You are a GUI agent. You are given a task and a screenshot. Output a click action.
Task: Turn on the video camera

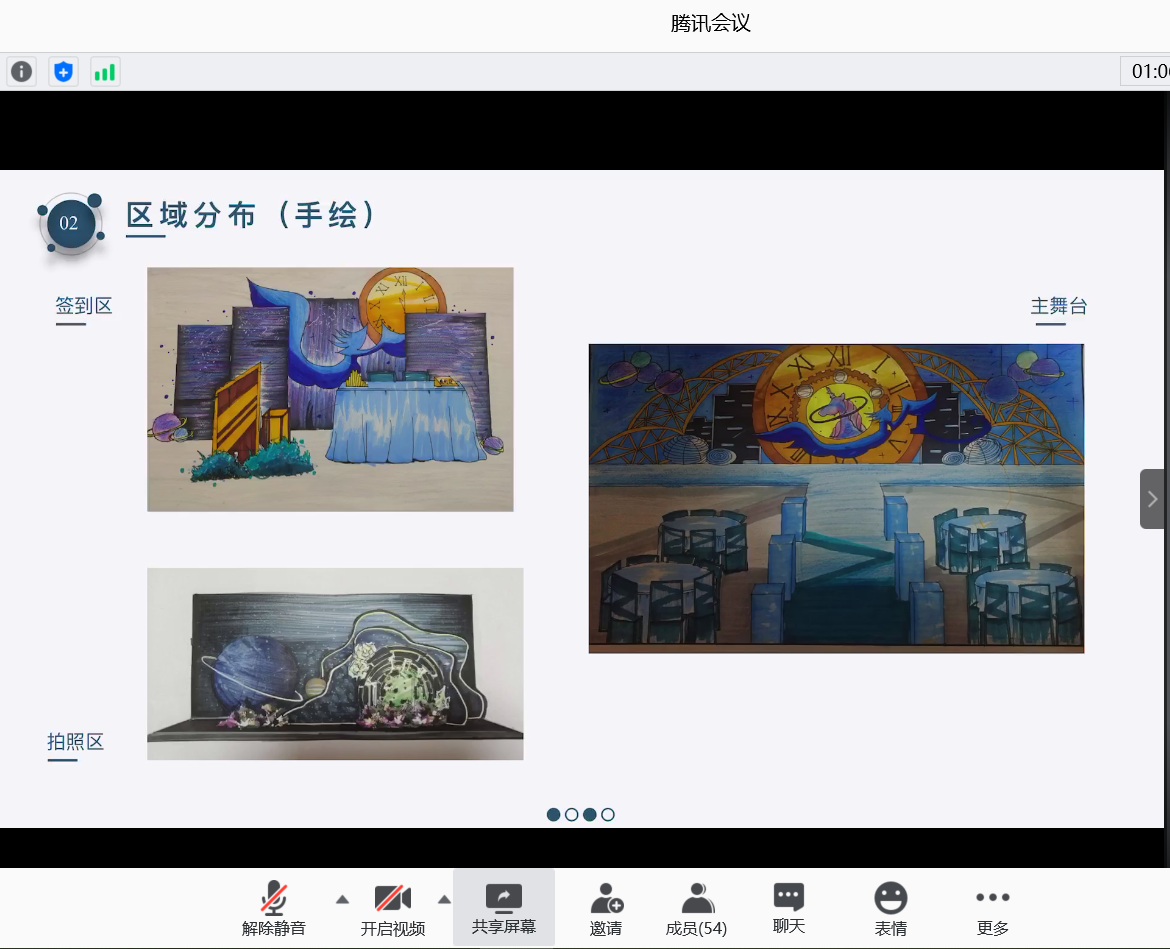(392, 908)
